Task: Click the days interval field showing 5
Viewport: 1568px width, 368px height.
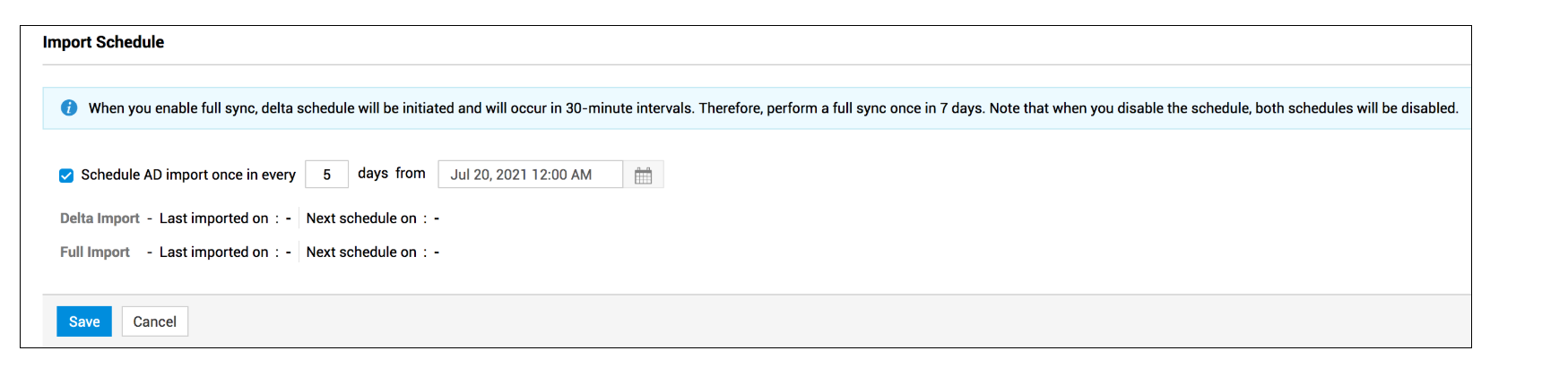Action: pyautogui.click(x=326, y=175)
